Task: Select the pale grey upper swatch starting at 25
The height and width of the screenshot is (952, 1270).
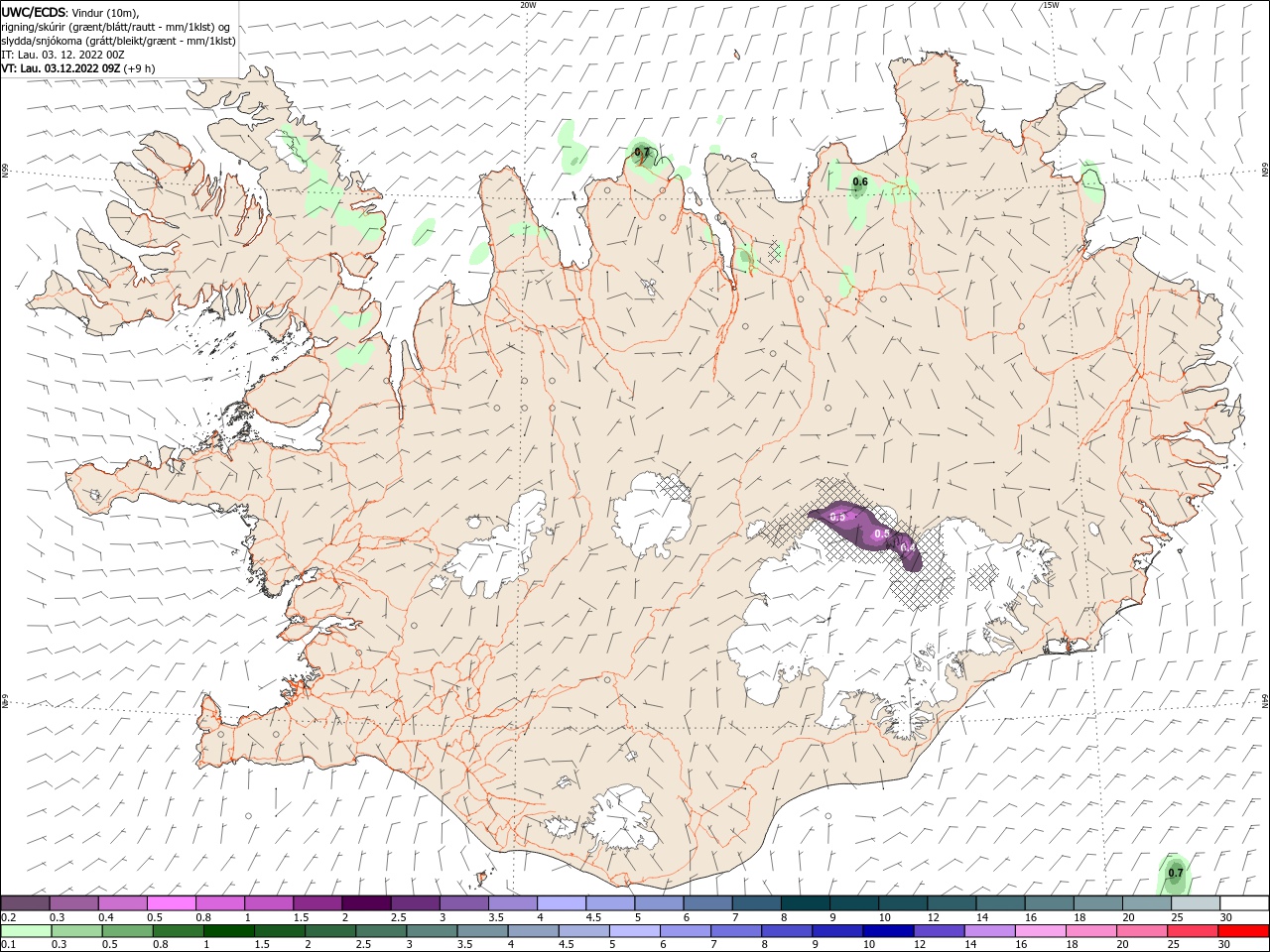Action: [1196, 903]
